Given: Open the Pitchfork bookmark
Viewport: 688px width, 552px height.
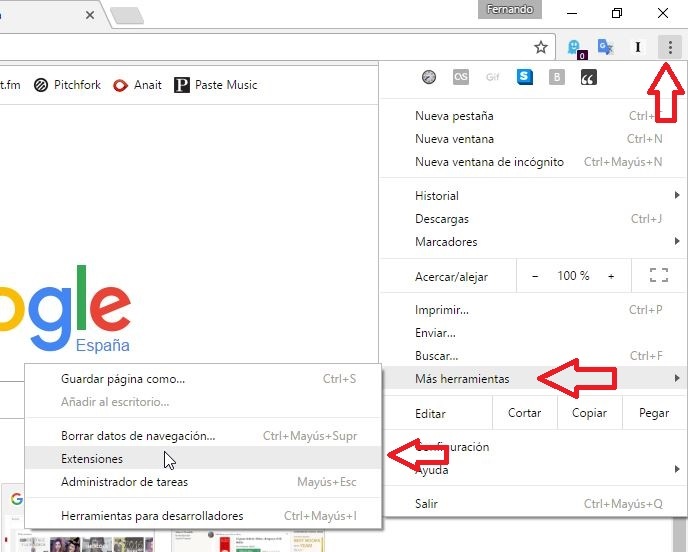Looking at the screenshot, I should point(68,85).
